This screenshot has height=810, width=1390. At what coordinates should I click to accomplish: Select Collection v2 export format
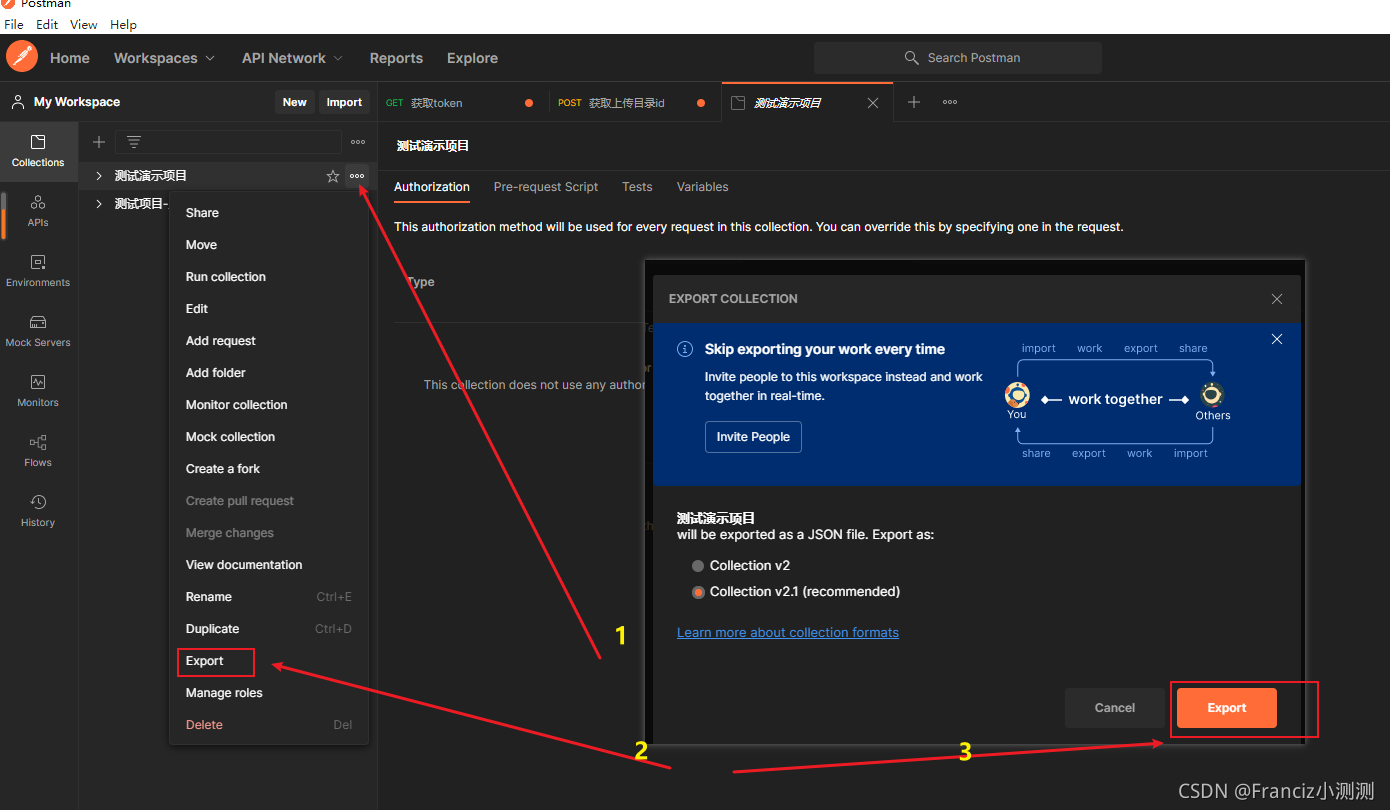pos(698,566)
